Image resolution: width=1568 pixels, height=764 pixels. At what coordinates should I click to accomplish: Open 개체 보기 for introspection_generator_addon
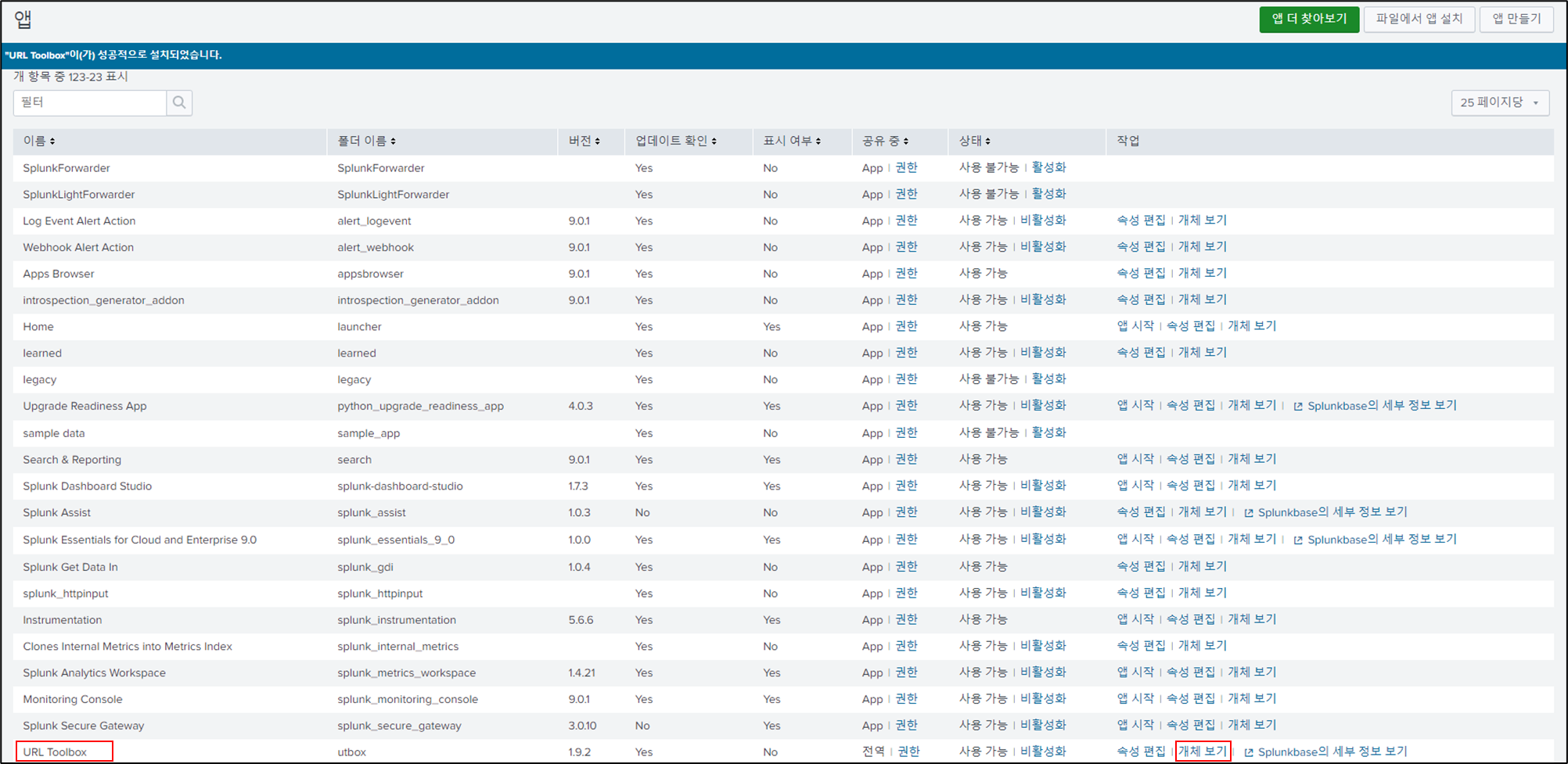pyautogui.click(x=1203, y=300)
